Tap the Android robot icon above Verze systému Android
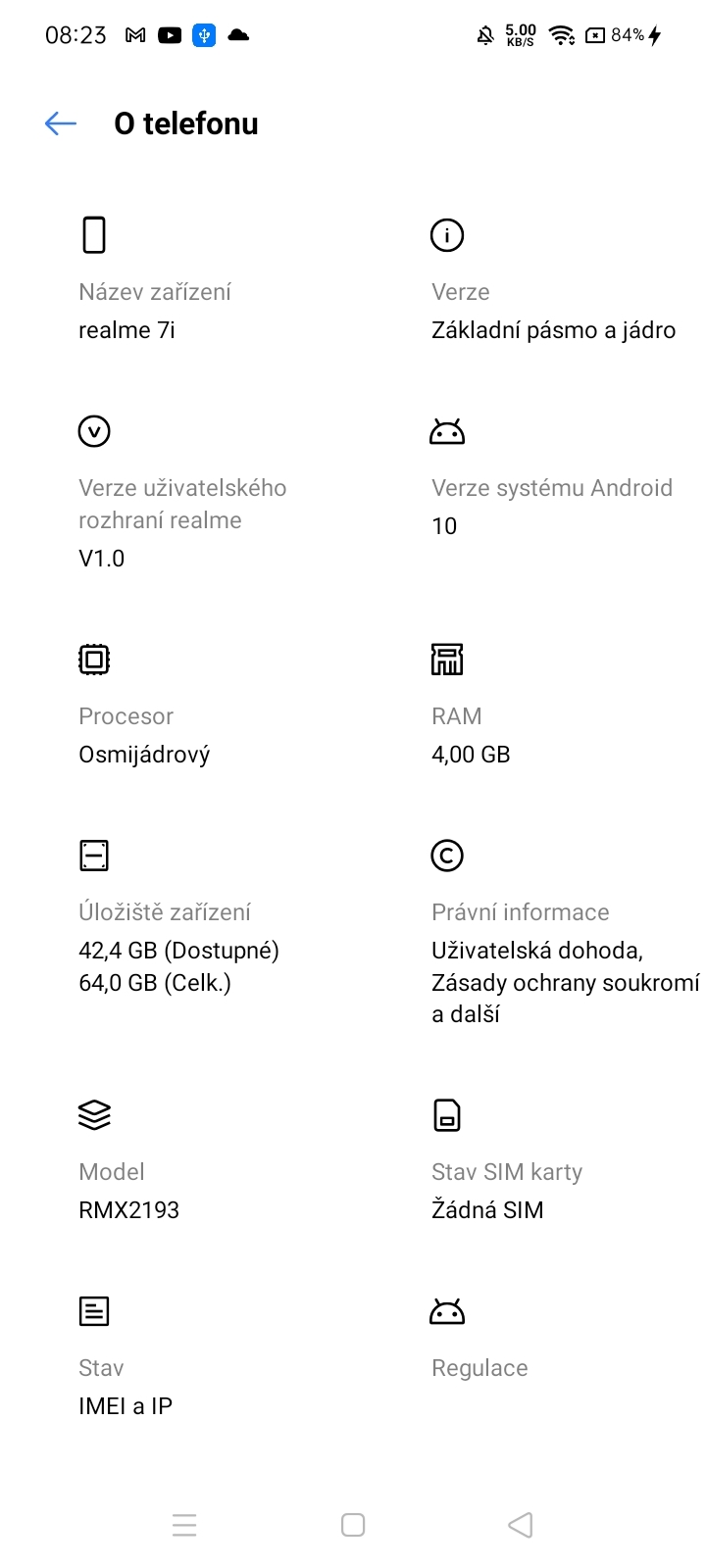This screenshot has width=706, height=1568. (x=447, y=430)
